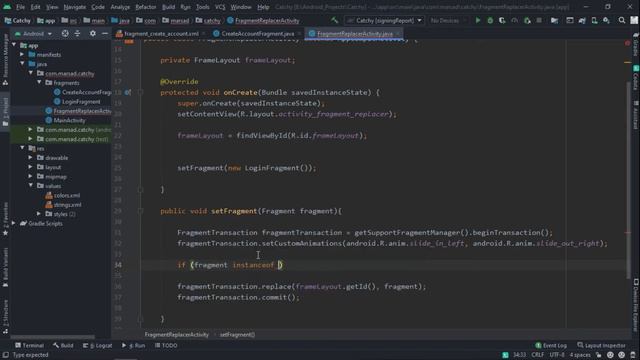Open No Devices selector dropdown
This screenshot has width=640, height=360.
(x=448, y=20)
